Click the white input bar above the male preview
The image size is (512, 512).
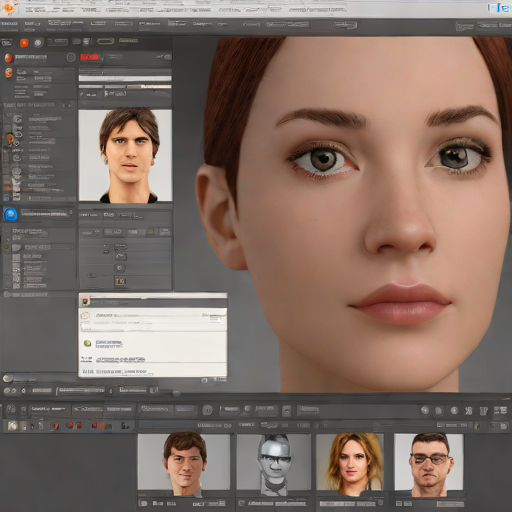pyautogui.click(x=125, y=78)
